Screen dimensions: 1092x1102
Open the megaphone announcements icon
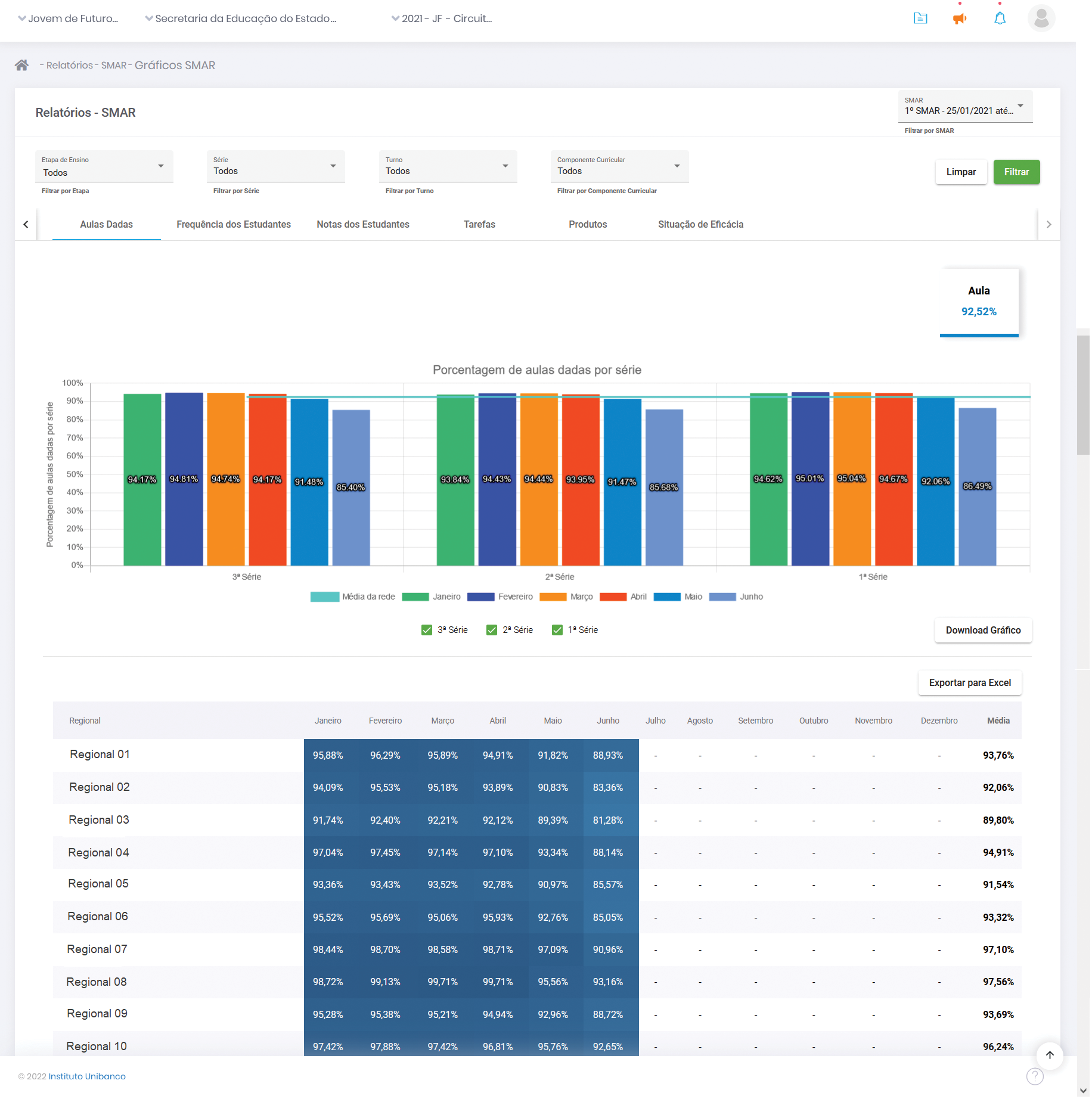point(960,18)
